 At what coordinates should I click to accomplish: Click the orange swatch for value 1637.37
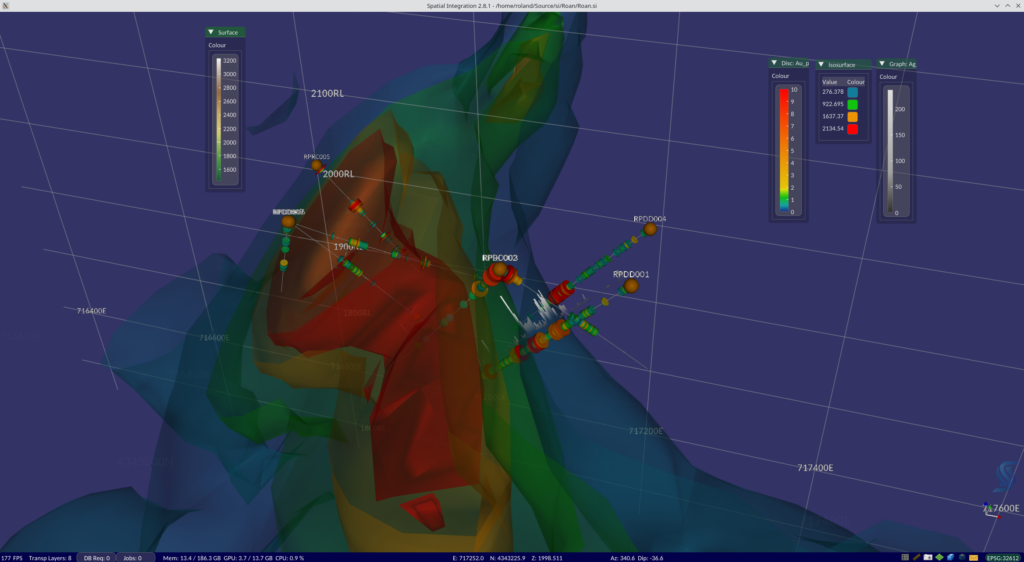852,117
